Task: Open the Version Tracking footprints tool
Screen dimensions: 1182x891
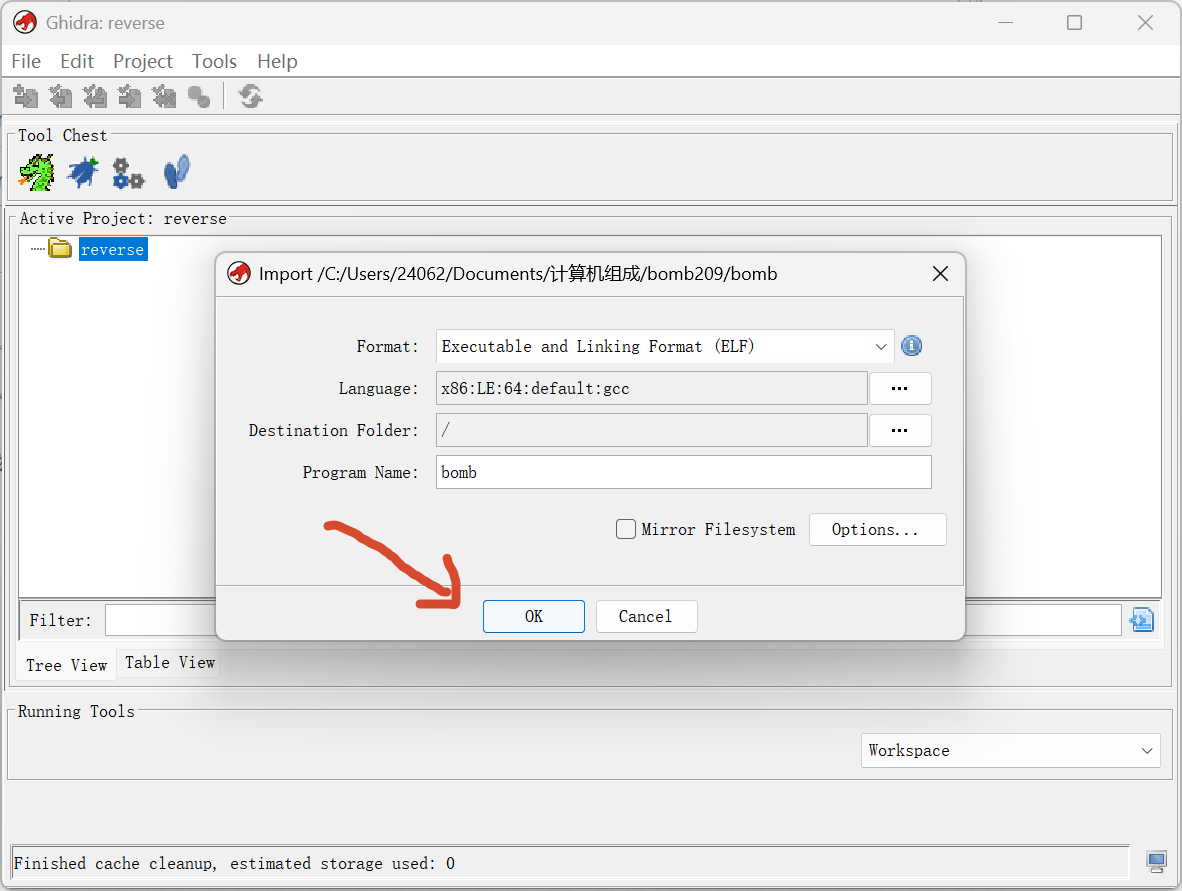Action: coord(176,172)
